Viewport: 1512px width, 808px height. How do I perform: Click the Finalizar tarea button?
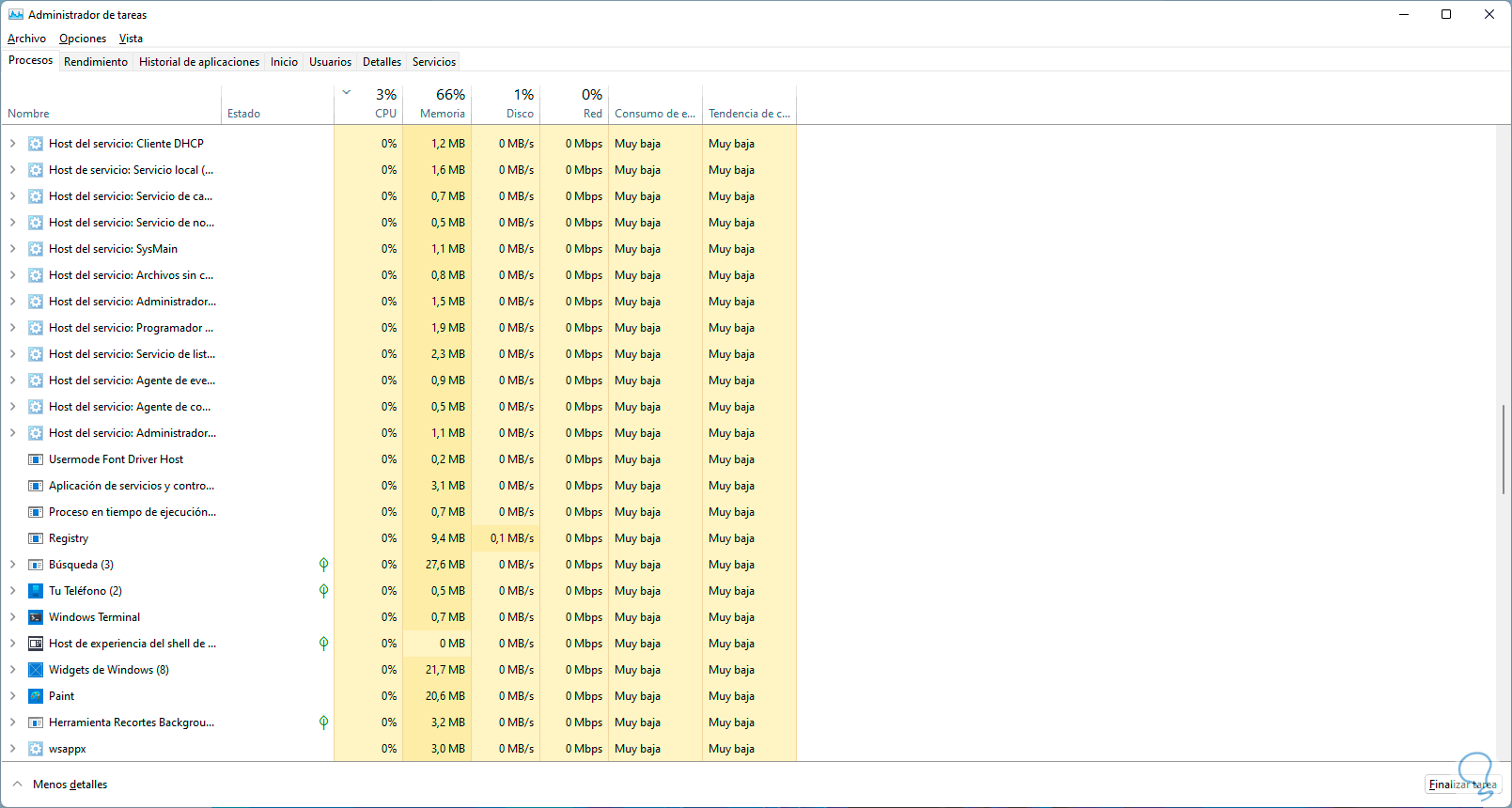tap(1463, 785)
